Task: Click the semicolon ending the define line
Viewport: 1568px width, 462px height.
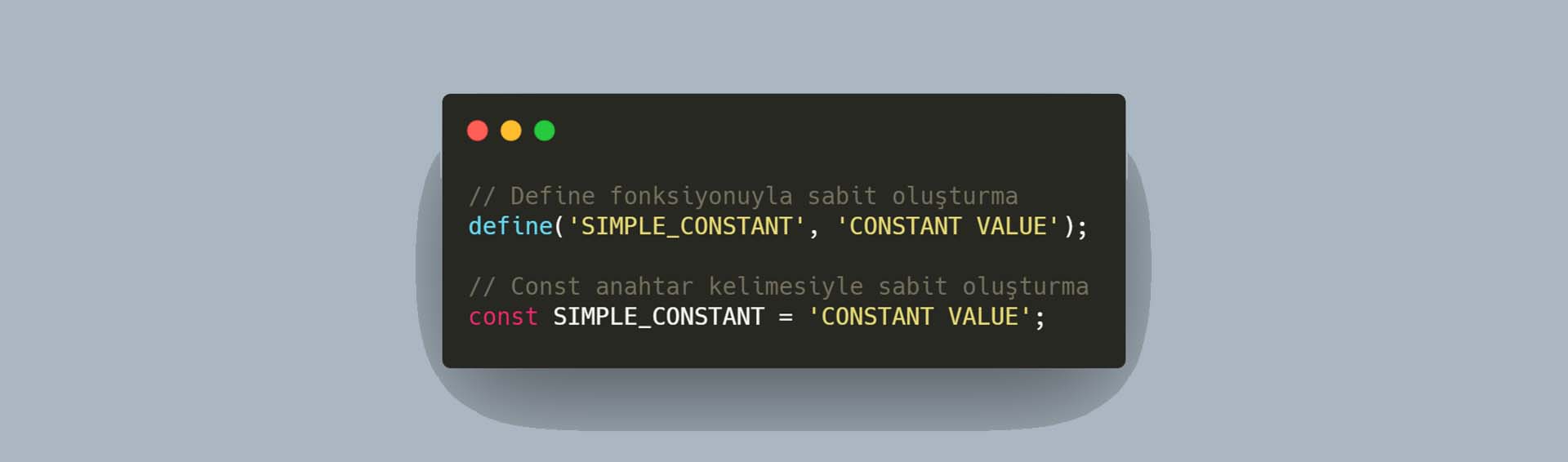Action: coord(1082,228)
